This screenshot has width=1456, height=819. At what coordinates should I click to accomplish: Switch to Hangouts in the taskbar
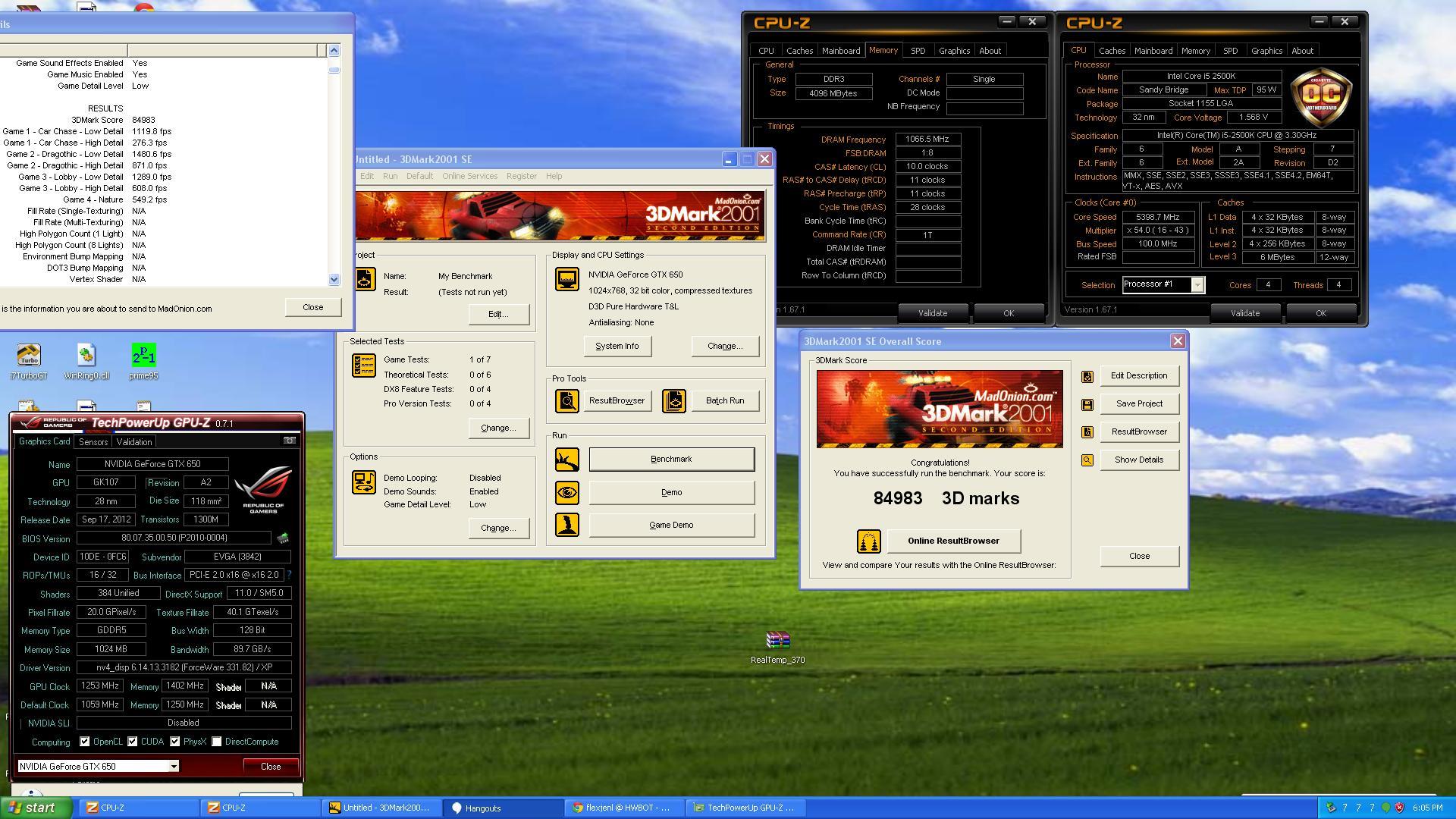504,808
